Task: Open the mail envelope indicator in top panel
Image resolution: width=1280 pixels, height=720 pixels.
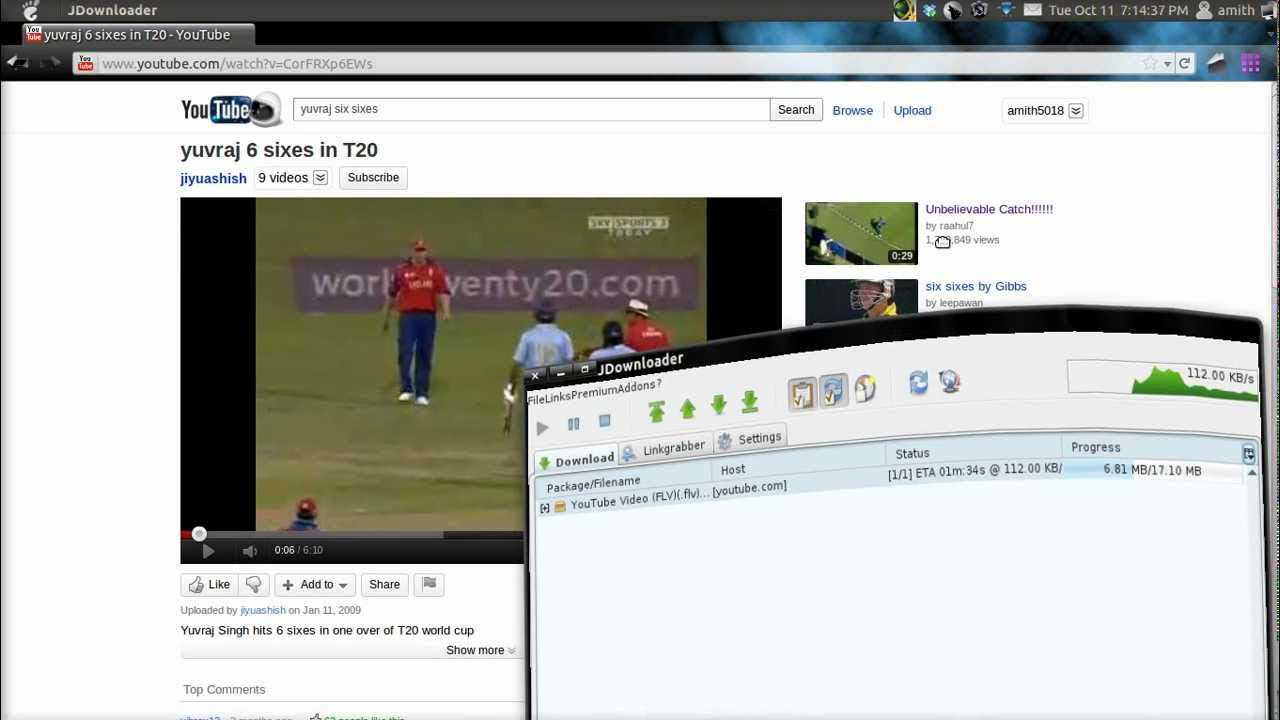Action: click(x=1032, y=10)
